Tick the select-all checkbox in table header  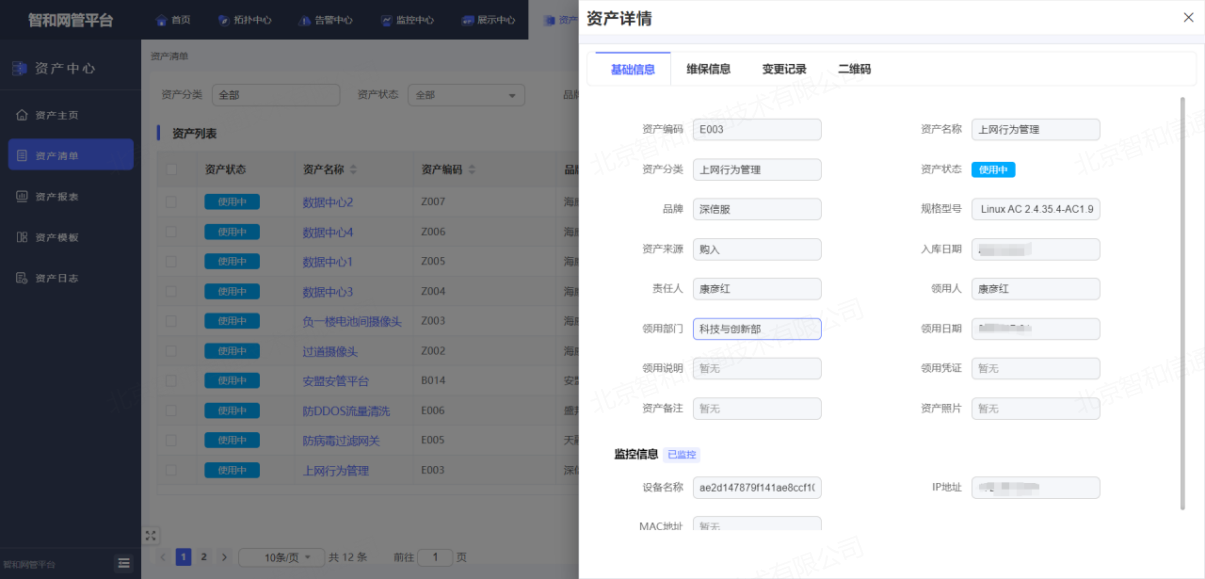172,169
